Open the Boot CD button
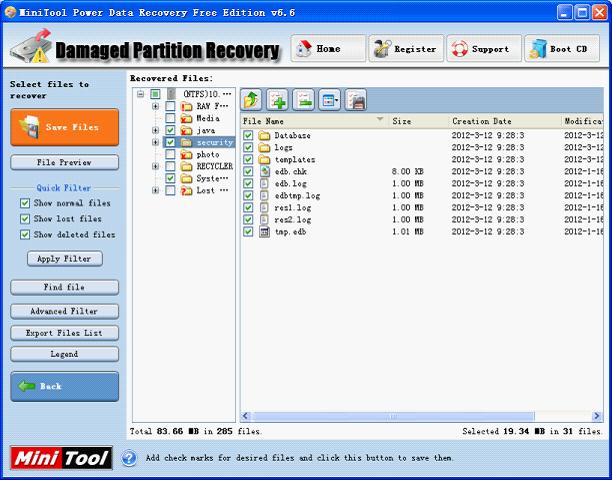612x480 pixels. (x=562, y=49)
